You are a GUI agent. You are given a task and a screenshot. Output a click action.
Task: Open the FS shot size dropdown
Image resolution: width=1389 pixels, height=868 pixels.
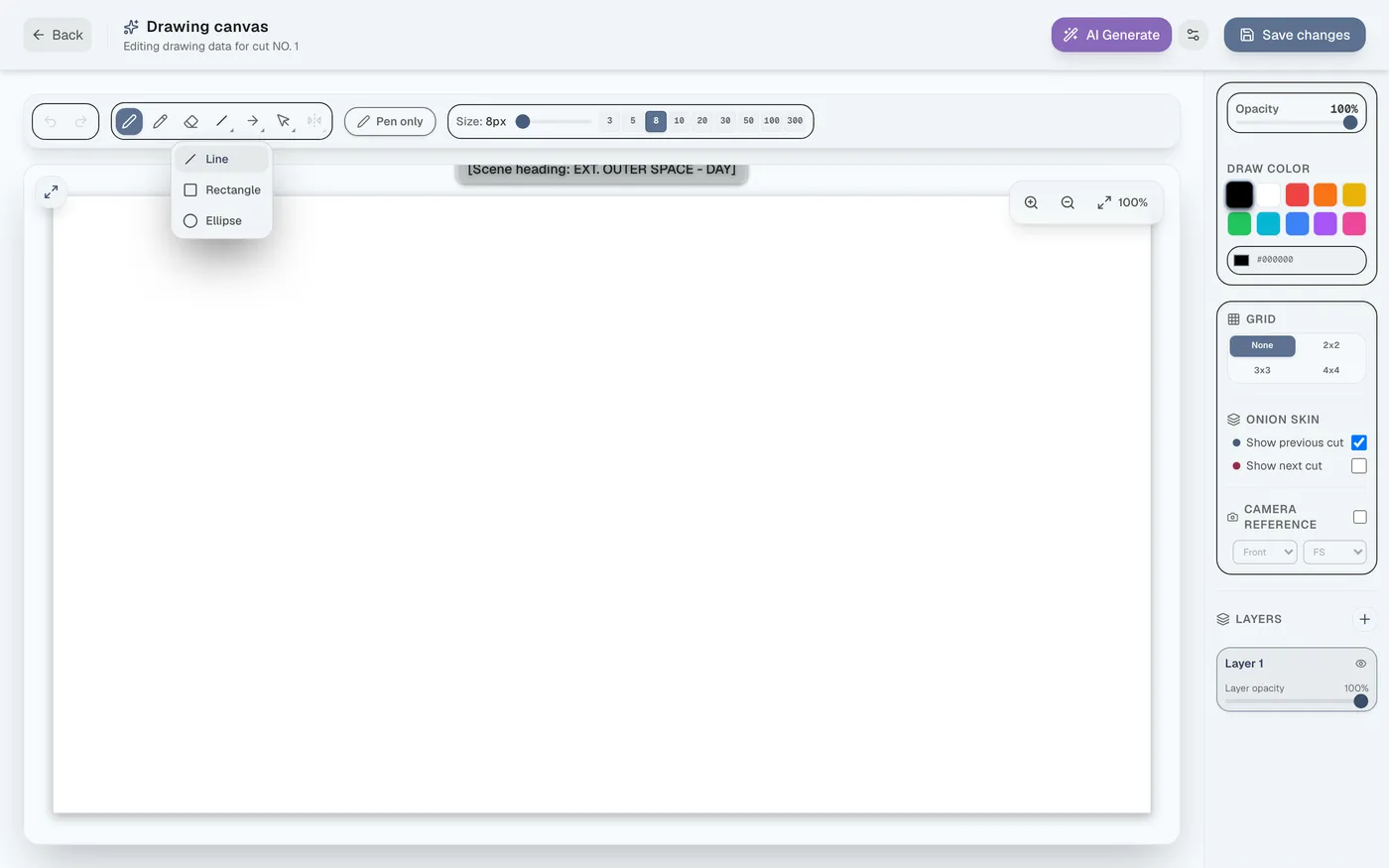point(1334,553)
